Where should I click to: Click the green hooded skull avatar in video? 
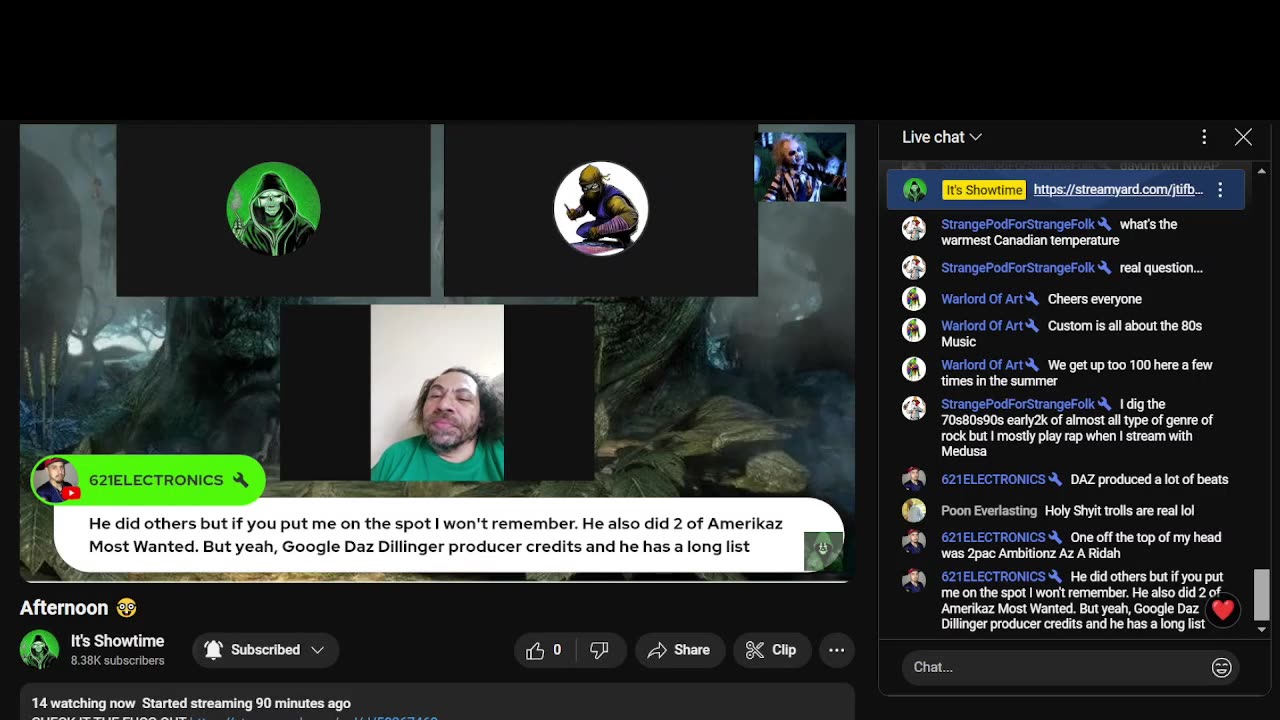[x=273, y=209]
